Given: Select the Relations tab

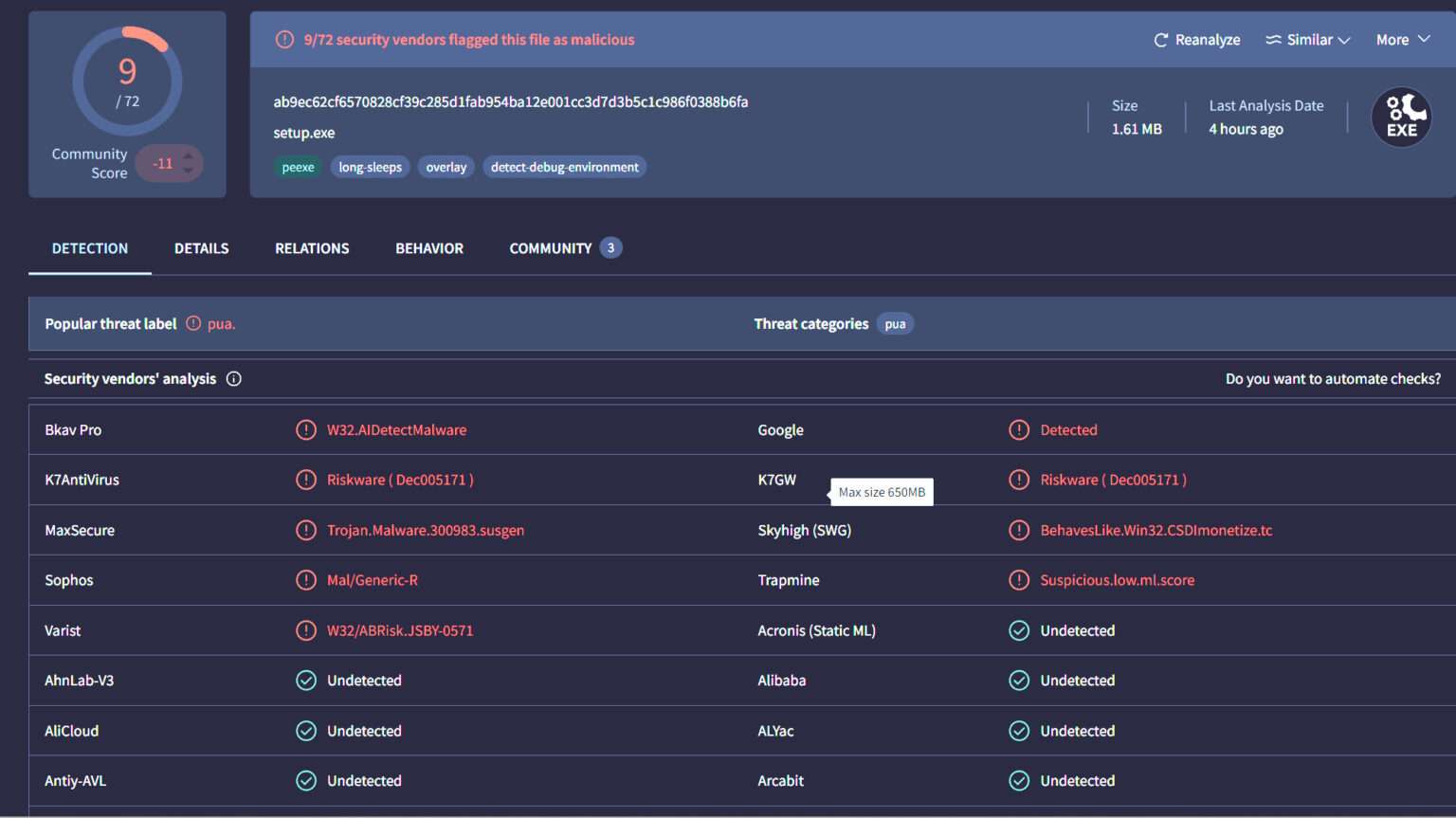Looking at the screenshot, I should [311, 247].
